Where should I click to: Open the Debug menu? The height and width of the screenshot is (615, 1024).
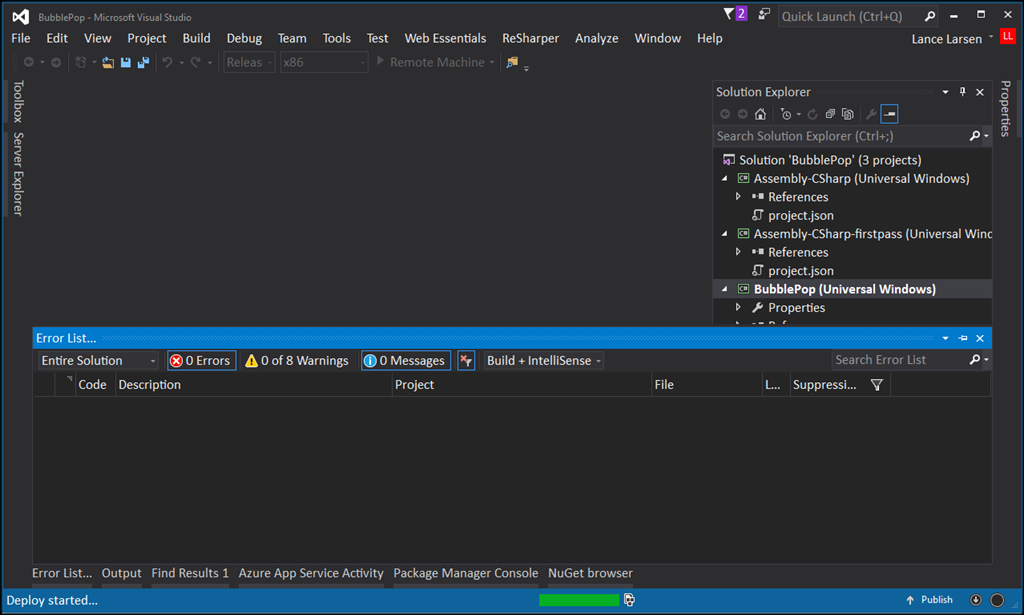[x=244, y=39]
